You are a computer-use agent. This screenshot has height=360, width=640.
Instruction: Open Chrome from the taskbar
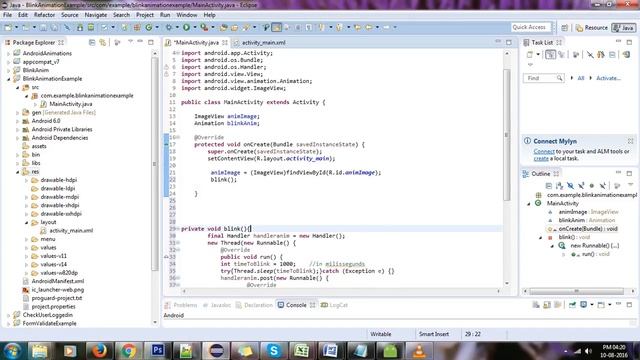click(129, 351)
